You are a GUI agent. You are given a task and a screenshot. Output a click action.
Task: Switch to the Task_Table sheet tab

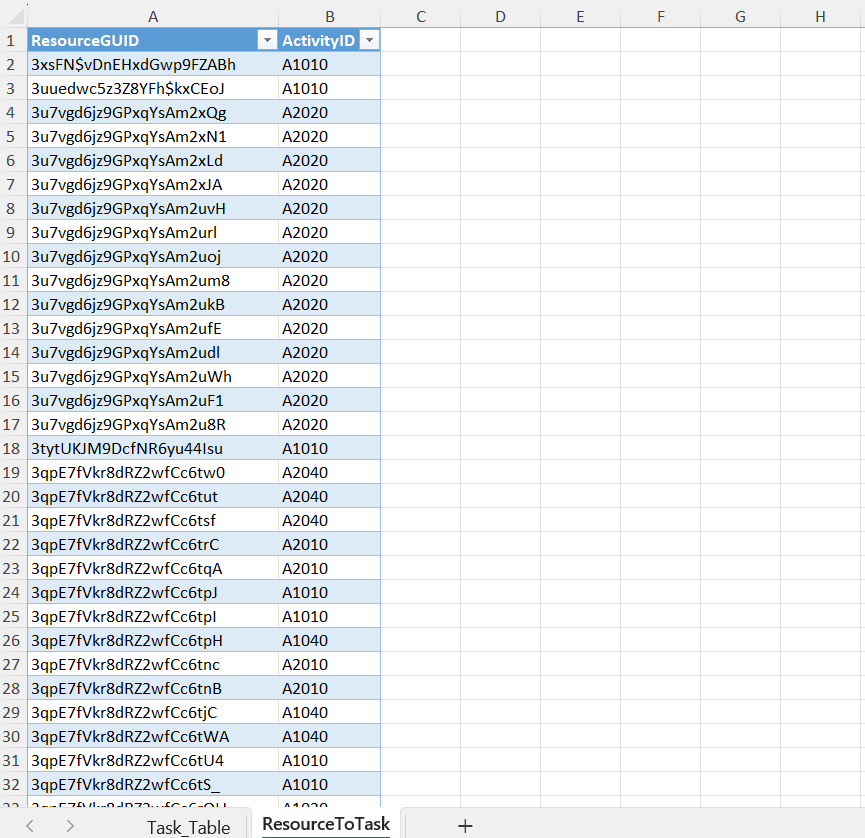click(x=188, y=824)
